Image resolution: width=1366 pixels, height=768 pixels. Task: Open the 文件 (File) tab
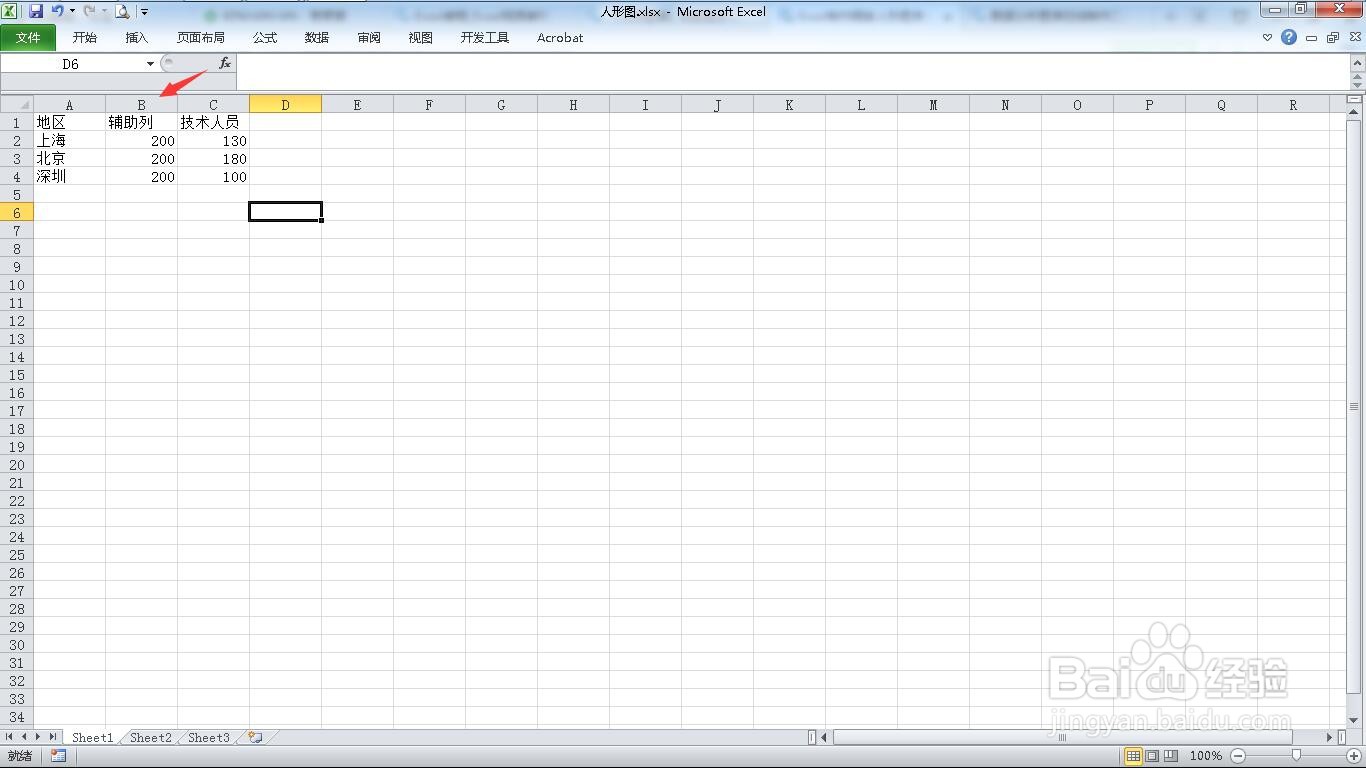[28, 38]
